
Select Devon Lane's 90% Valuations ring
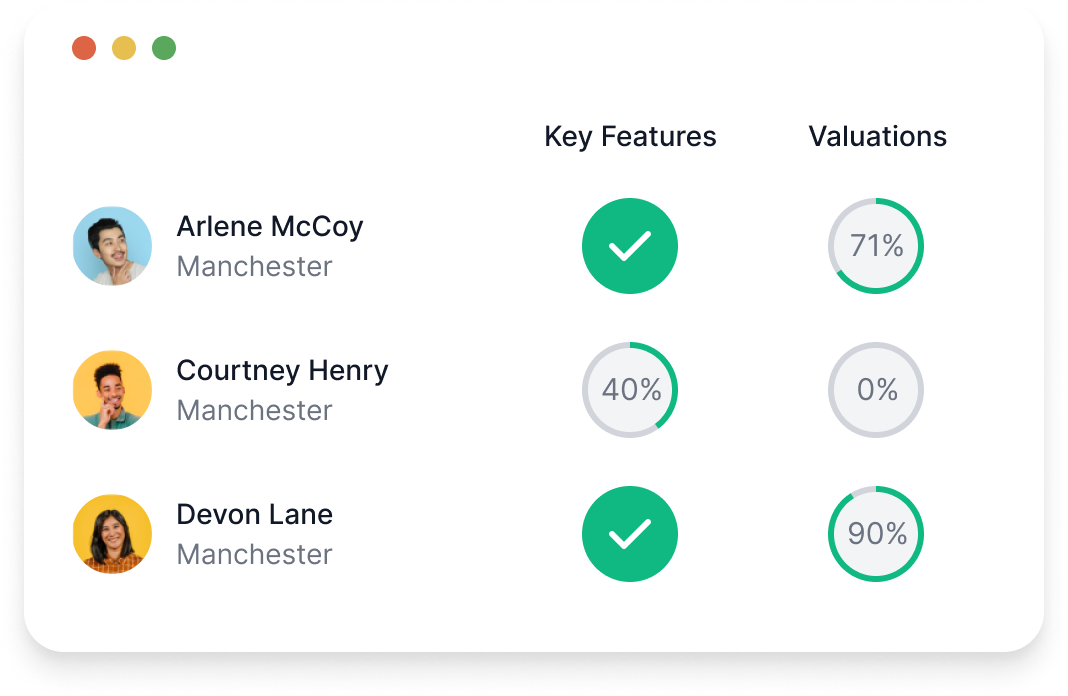click(x=876, y=534)
